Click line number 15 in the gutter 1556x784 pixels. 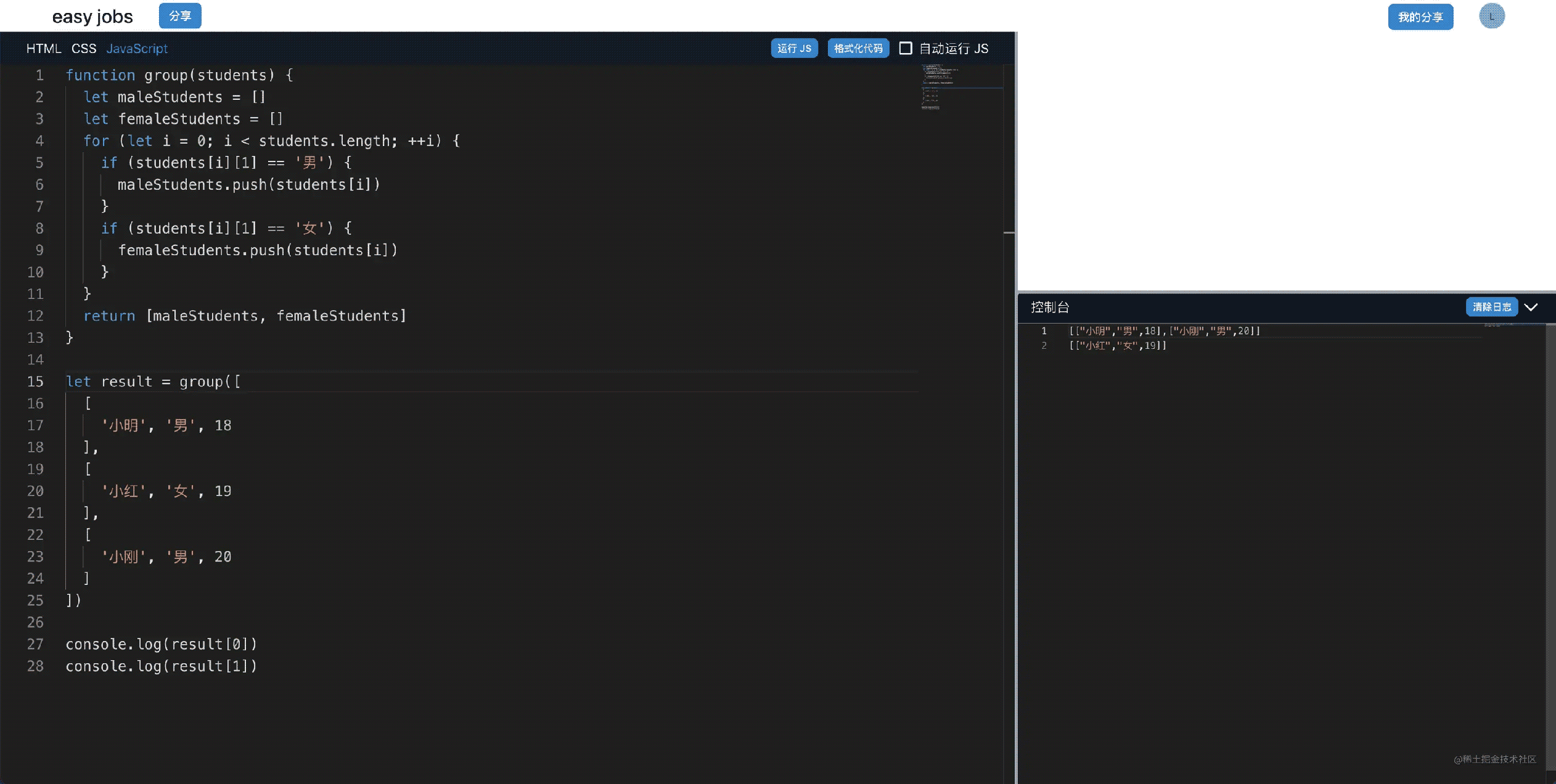pyautogui.click(x=35, y=382)
